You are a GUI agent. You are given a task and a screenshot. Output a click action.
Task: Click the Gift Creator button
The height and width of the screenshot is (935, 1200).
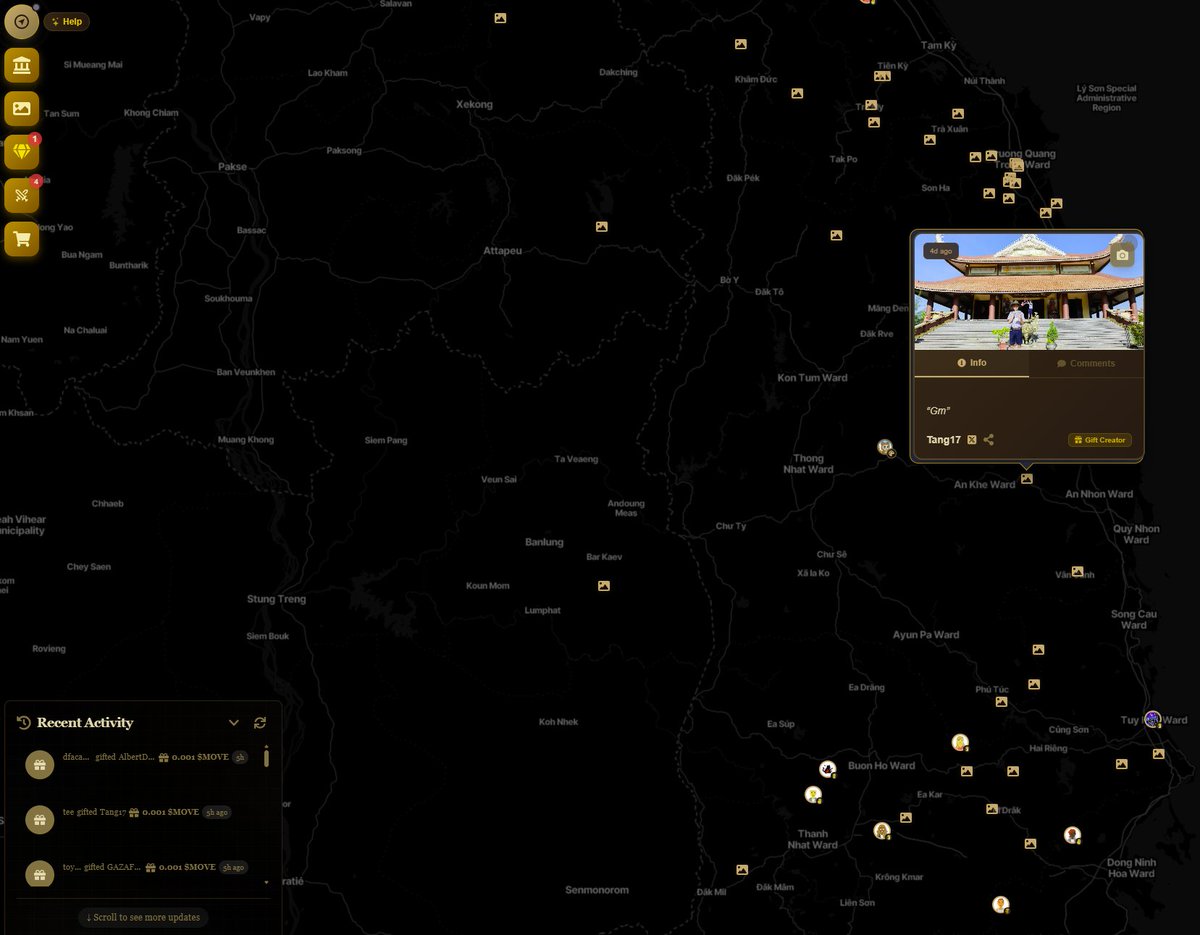[1099, 440]
